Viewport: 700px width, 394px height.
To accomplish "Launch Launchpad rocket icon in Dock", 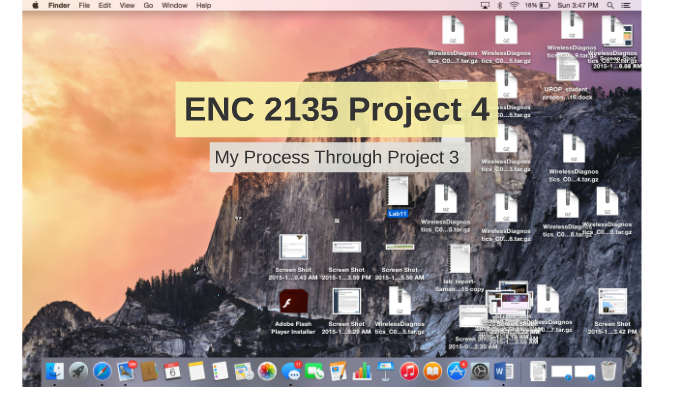I will 78,371.
